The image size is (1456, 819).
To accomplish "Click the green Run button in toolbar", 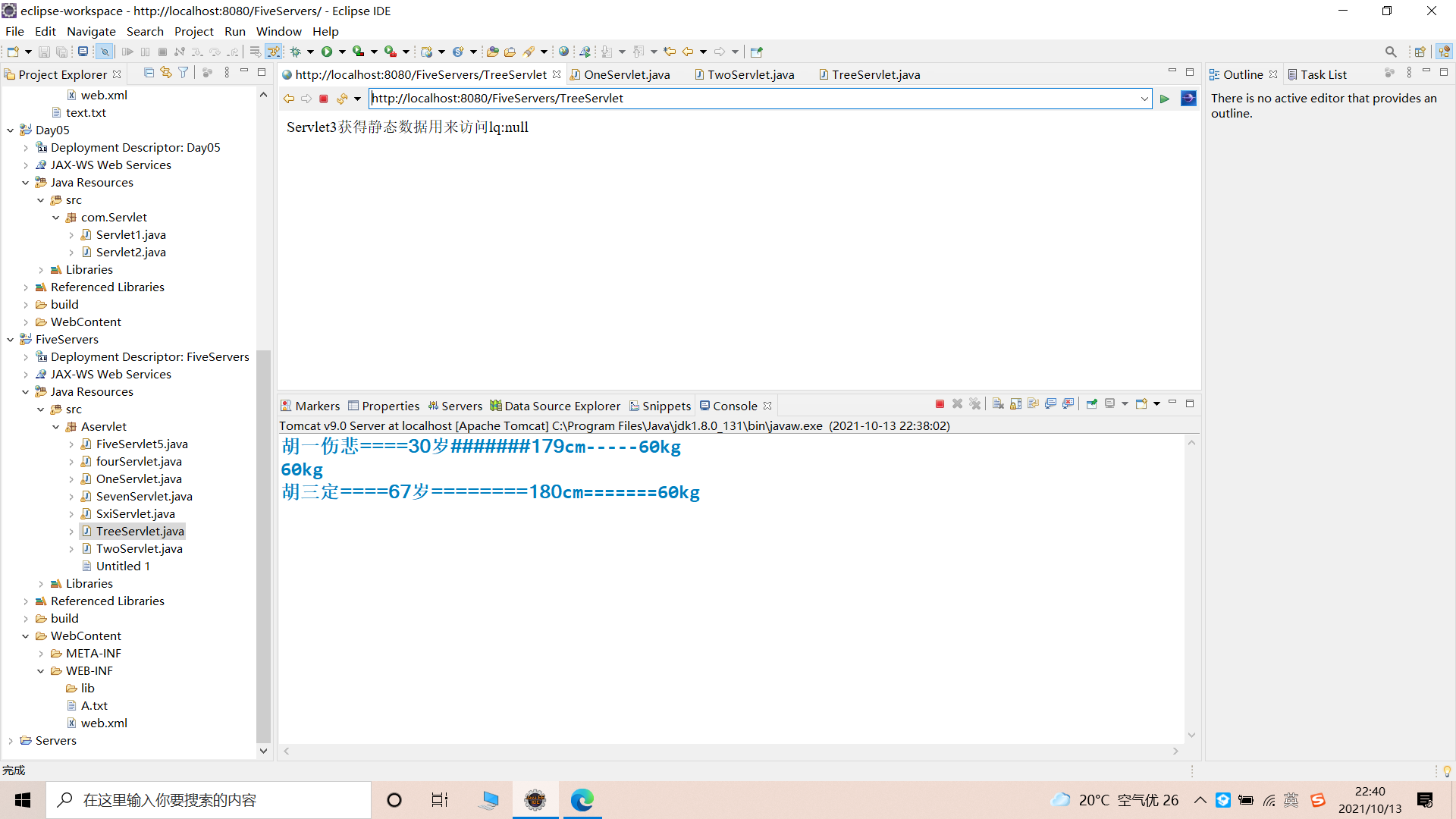I will click(x=327, y=52).
